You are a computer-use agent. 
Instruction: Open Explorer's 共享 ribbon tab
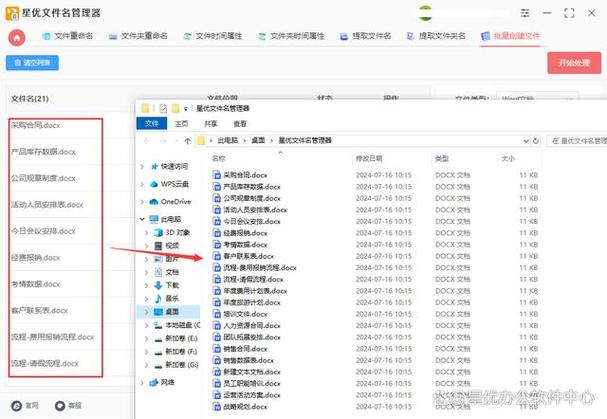click(x=210, y=124)
